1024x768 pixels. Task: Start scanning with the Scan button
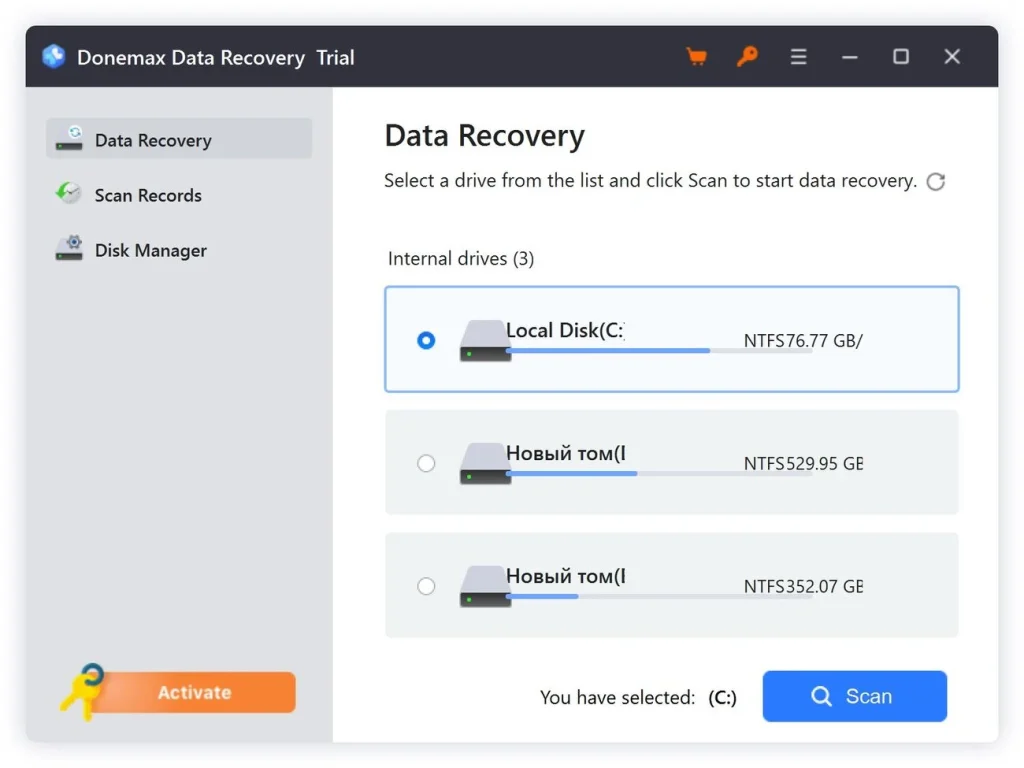(854, 696)
